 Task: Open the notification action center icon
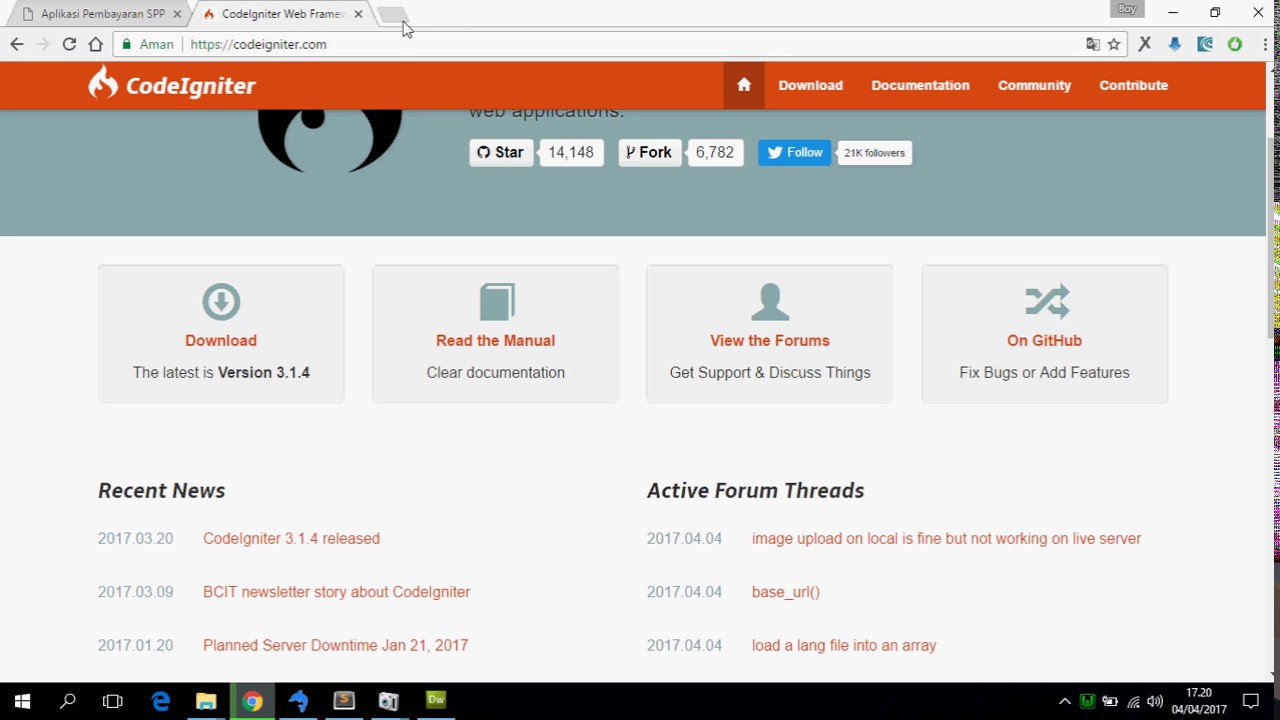pos(1251,702)
